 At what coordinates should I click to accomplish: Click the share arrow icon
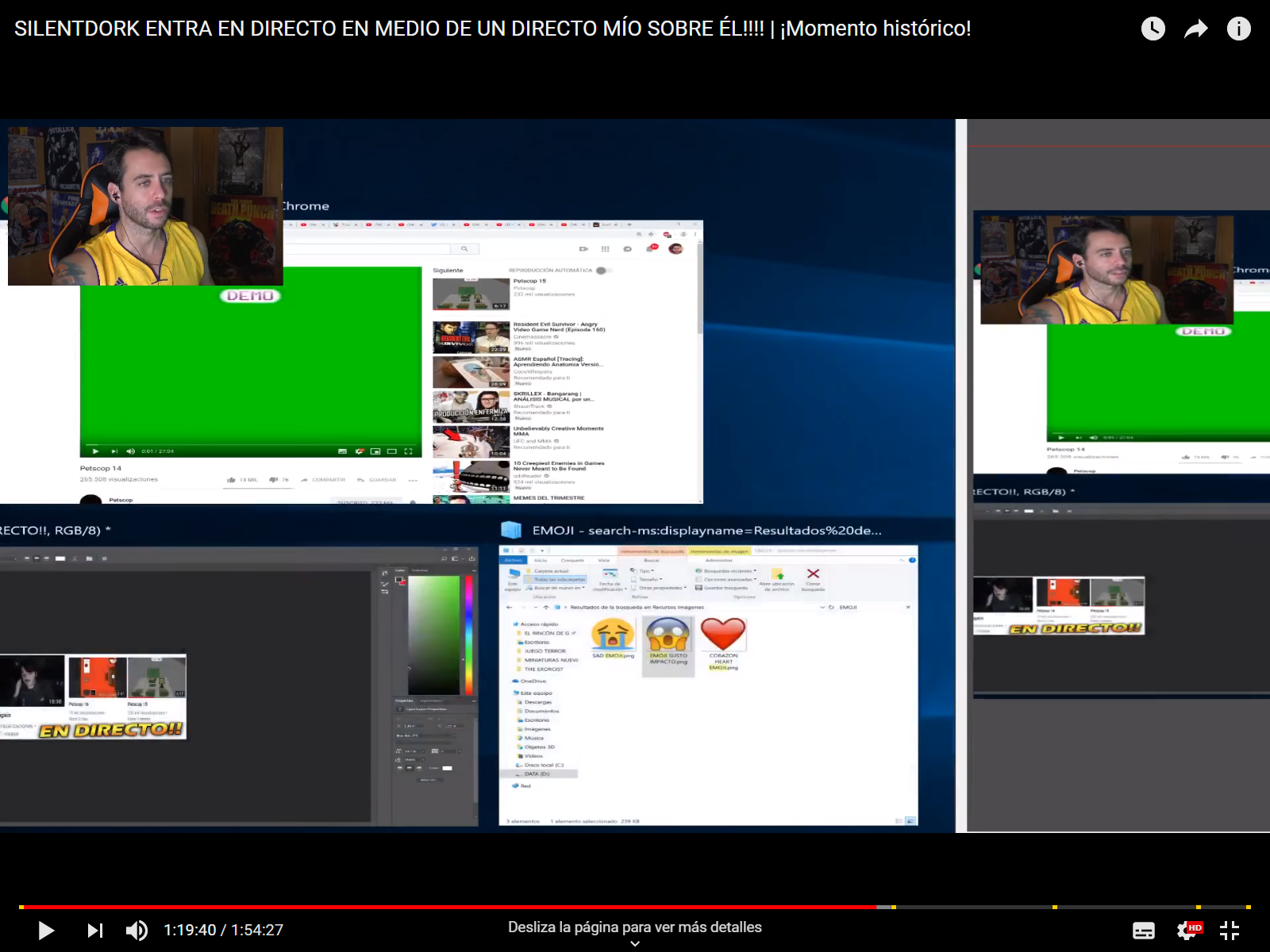click(x=1195, y=29)
